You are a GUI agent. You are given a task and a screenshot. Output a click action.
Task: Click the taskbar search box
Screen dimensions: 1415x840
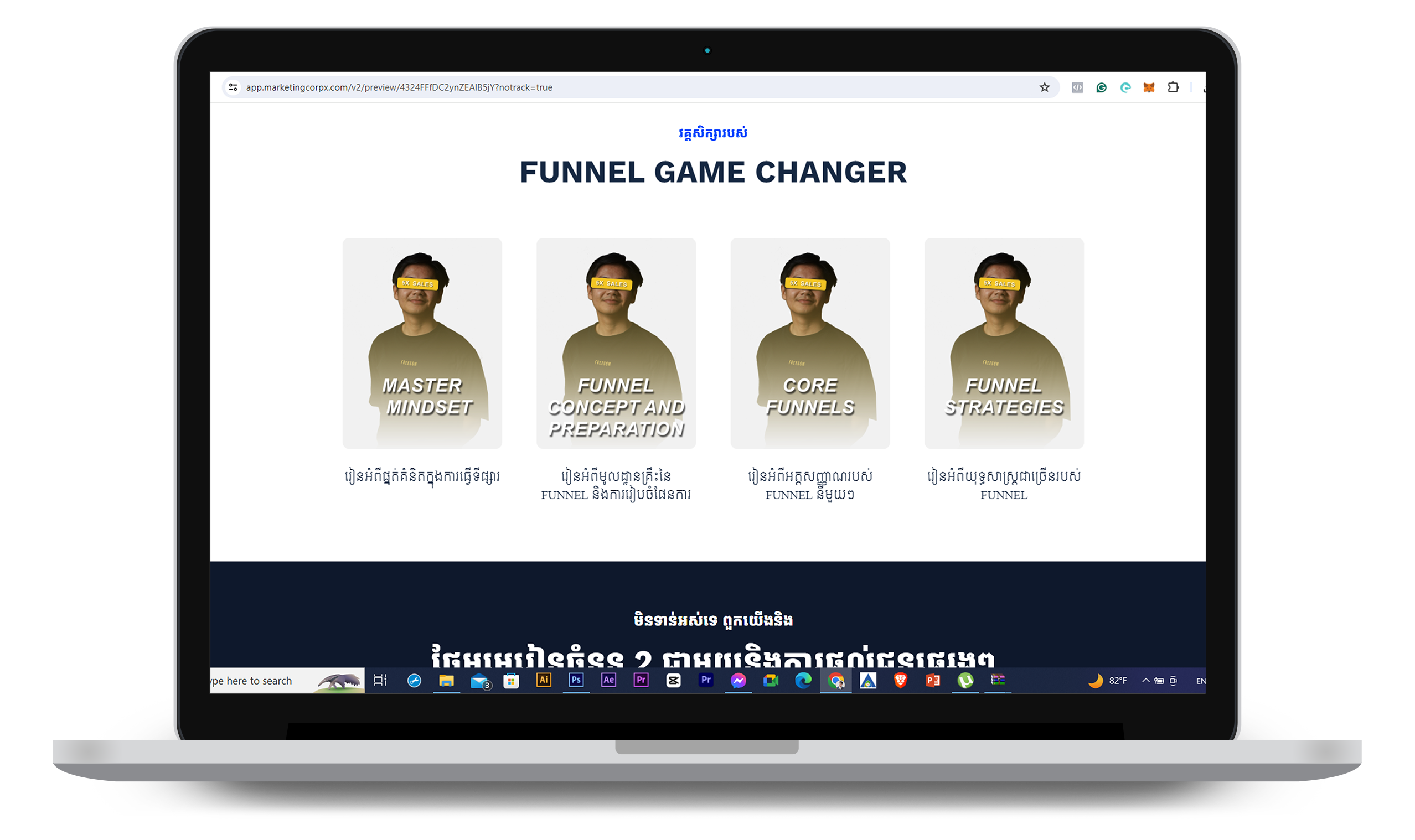[x=287, y=681]
